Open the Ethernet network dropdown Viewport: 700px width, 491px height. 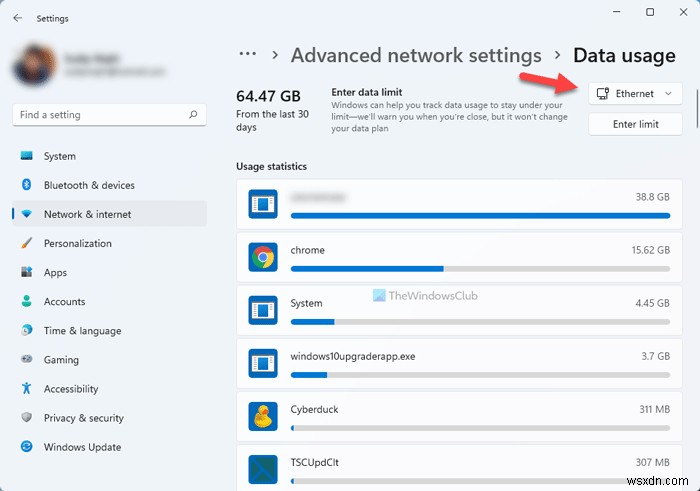635,94
